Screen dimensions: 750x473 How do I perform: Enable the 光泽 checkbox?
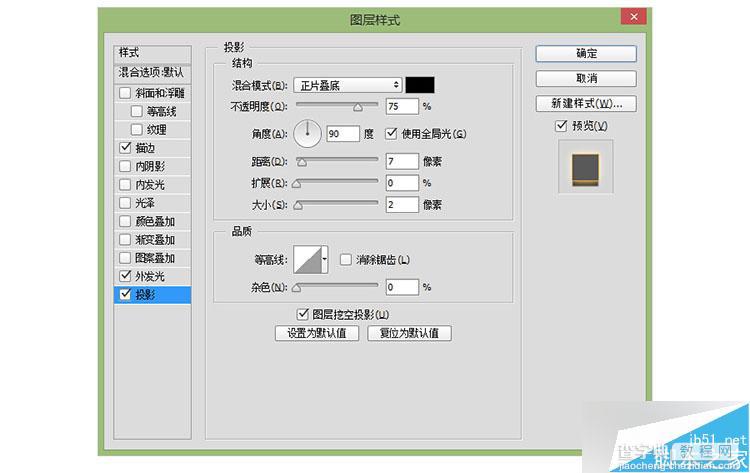125,203
